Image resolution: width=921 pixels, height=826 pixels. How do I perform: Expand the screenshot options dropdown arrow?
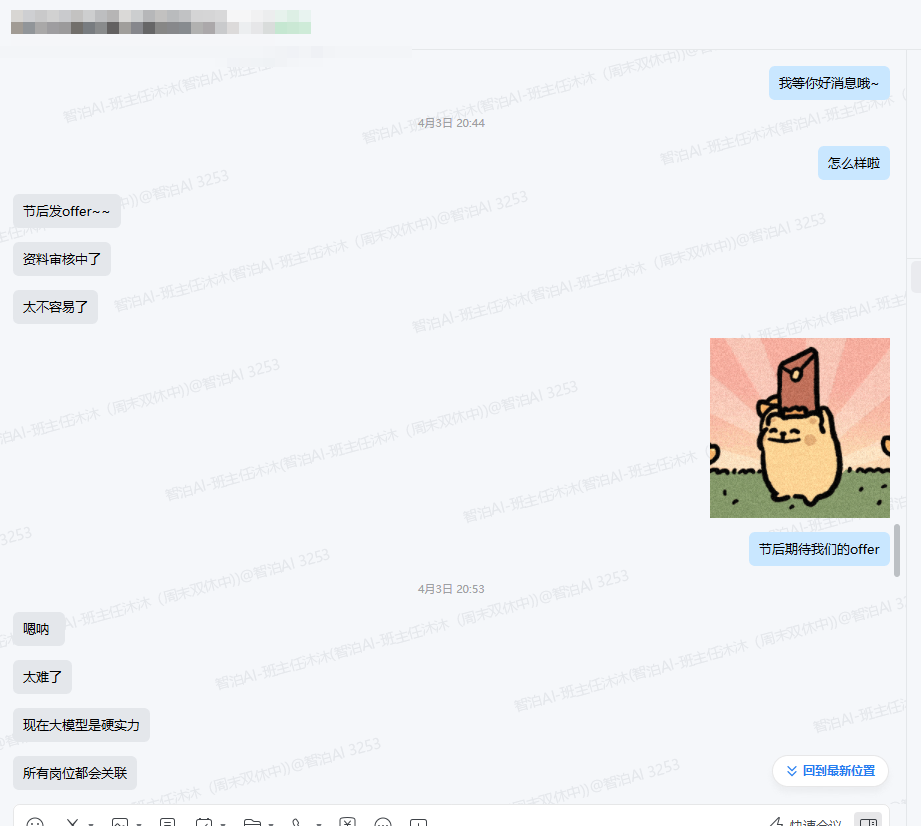[x=91, y=824]
